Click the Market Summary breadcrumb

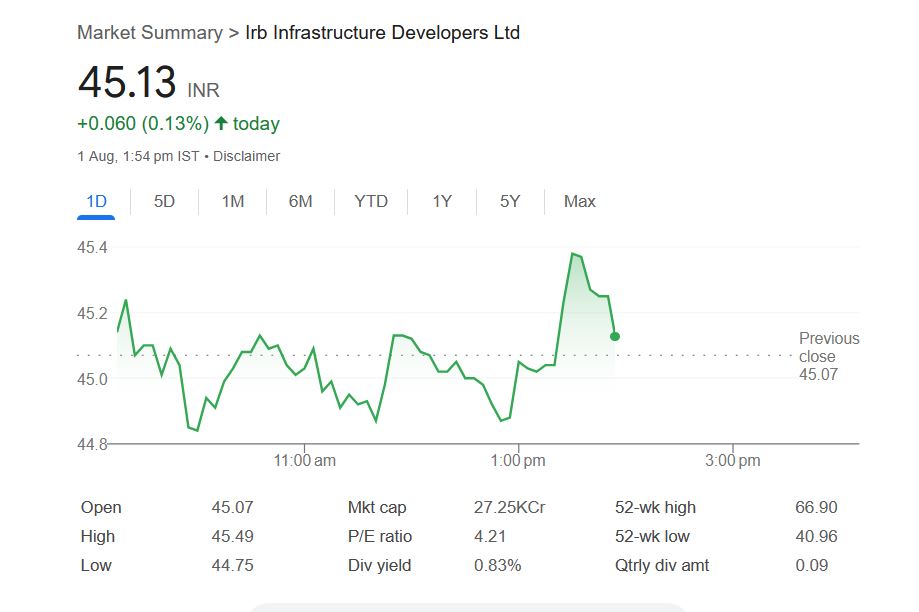point(150,32)
